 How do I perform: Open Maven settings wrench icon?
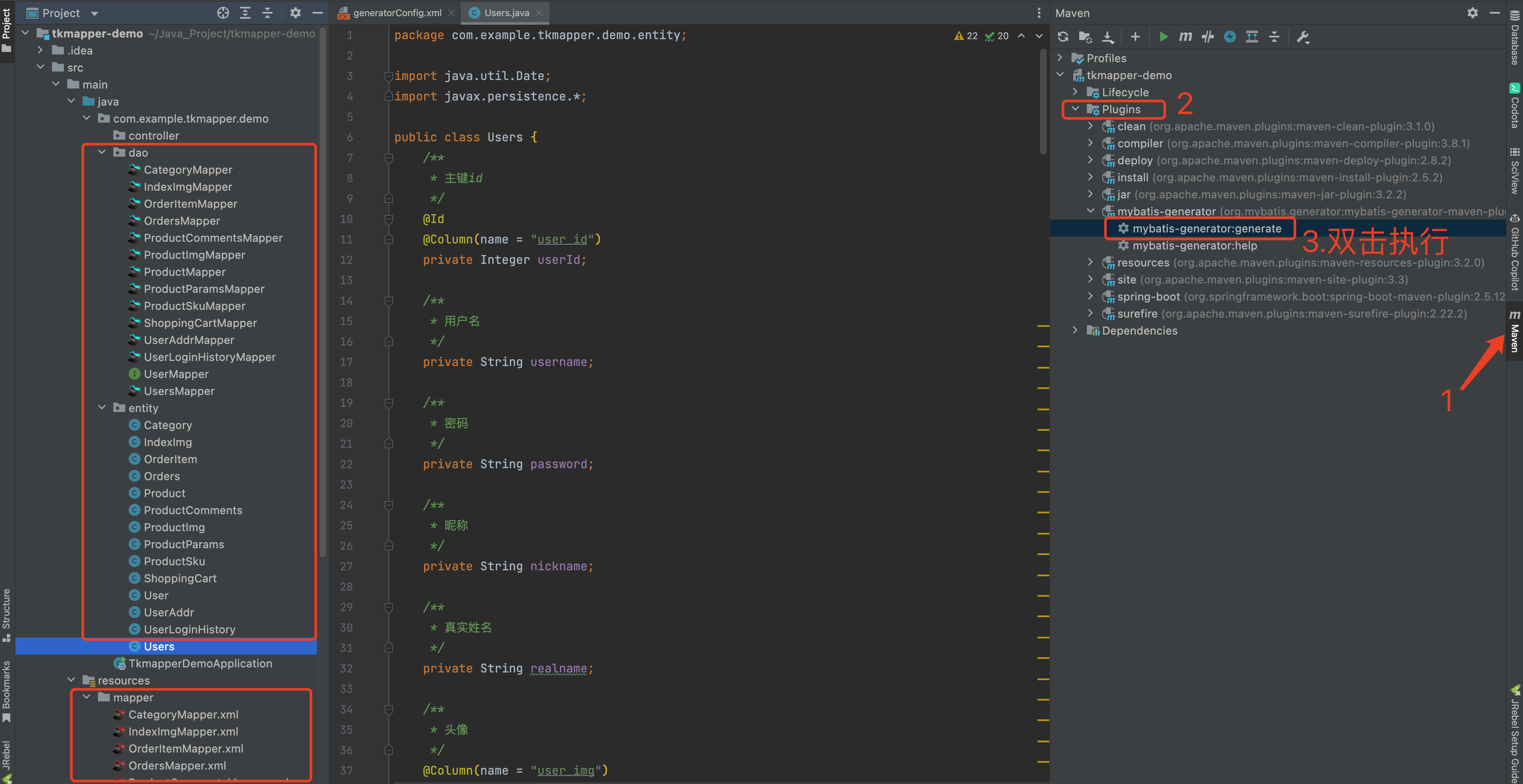pos(1302,37)
